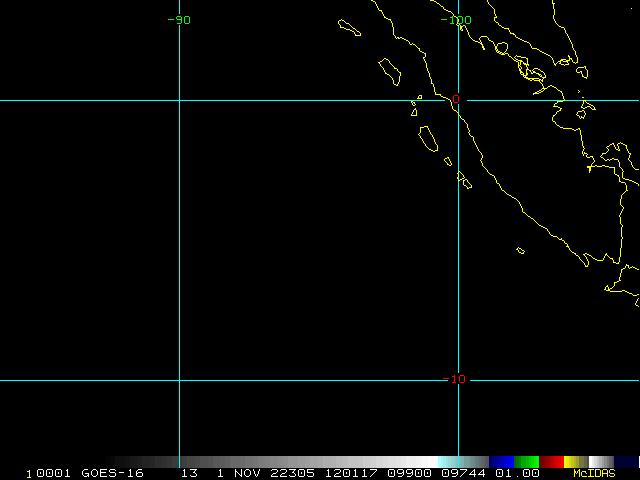The width and height of the screenshot is (640, 480).
Task: Click the 01.00 resolution value
Action: tap(518, 473)
